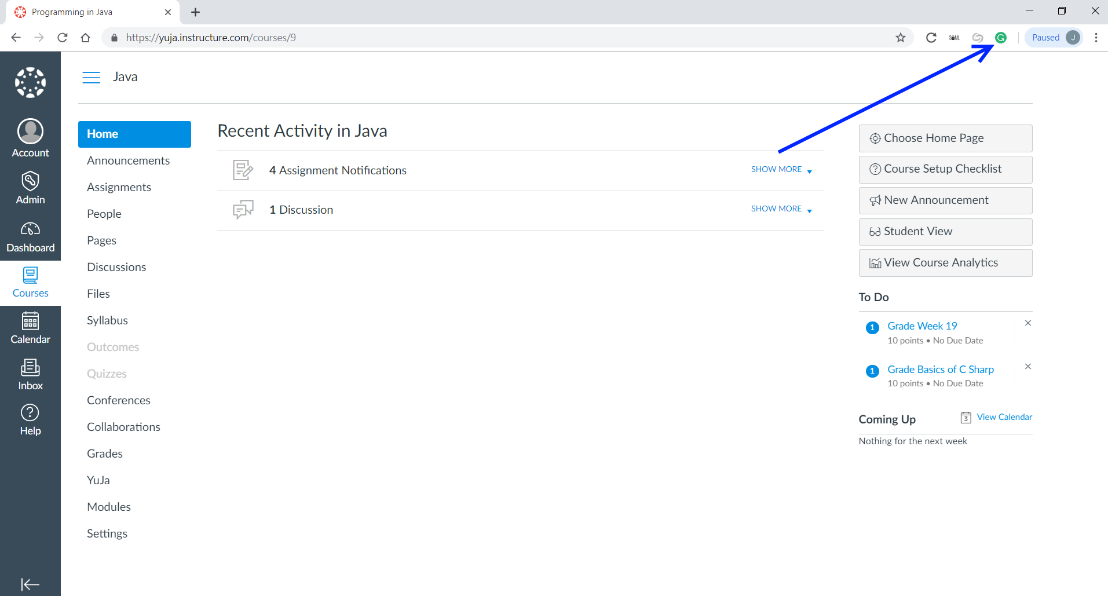Expand Show More for 1 Discussion
The height and width of the screenshot is (596, 1108).
[782, 209]
